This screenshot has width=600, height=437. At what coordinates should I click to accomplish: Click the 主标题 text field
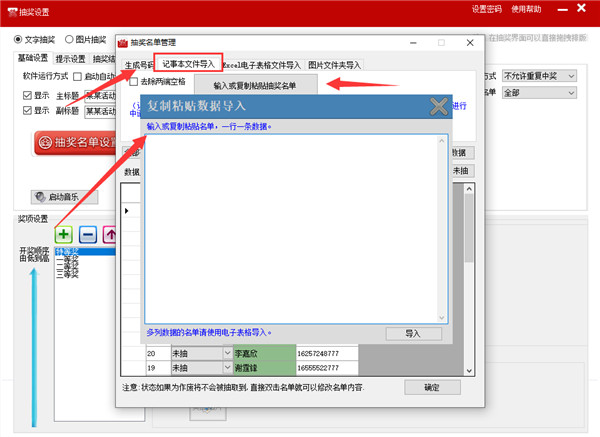[100, 96]
